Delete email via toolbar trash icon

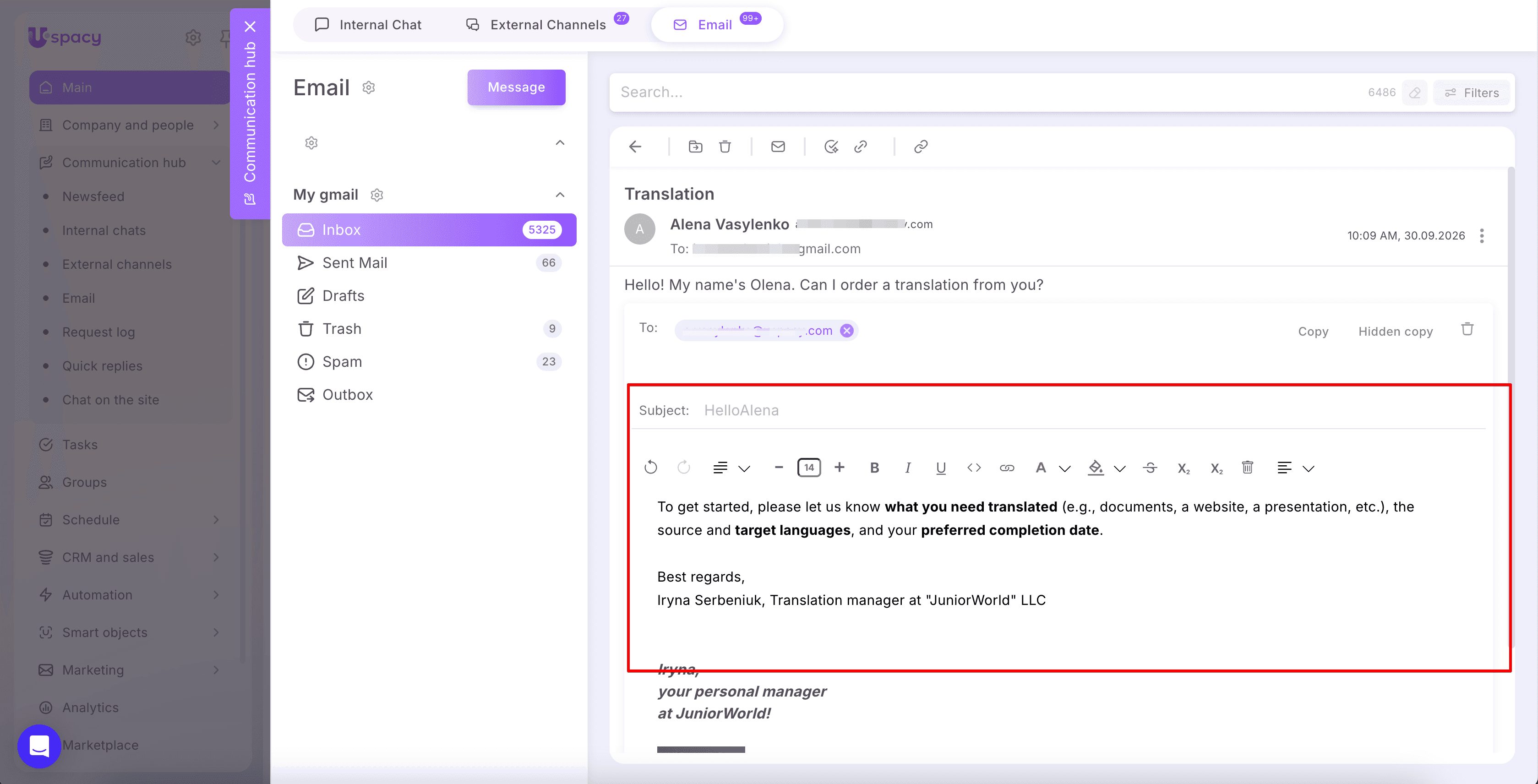click(725, 146)
